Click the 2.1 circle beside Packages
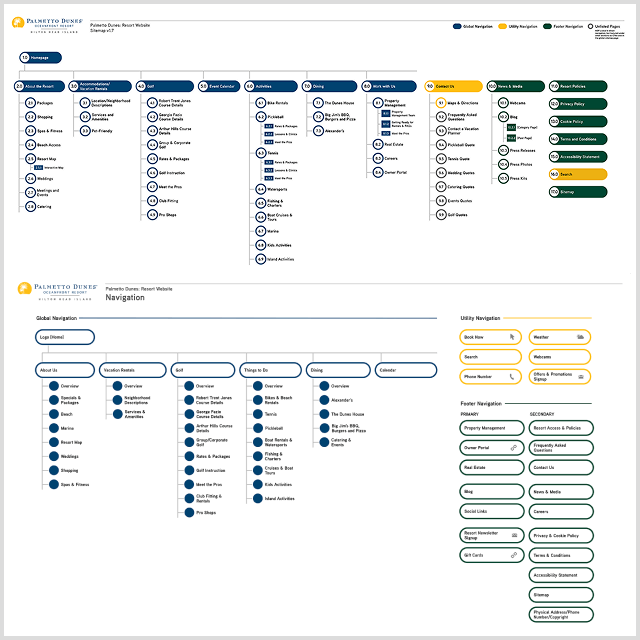The height and width of the screenshot is (640, 640). (x=31, y=103)
